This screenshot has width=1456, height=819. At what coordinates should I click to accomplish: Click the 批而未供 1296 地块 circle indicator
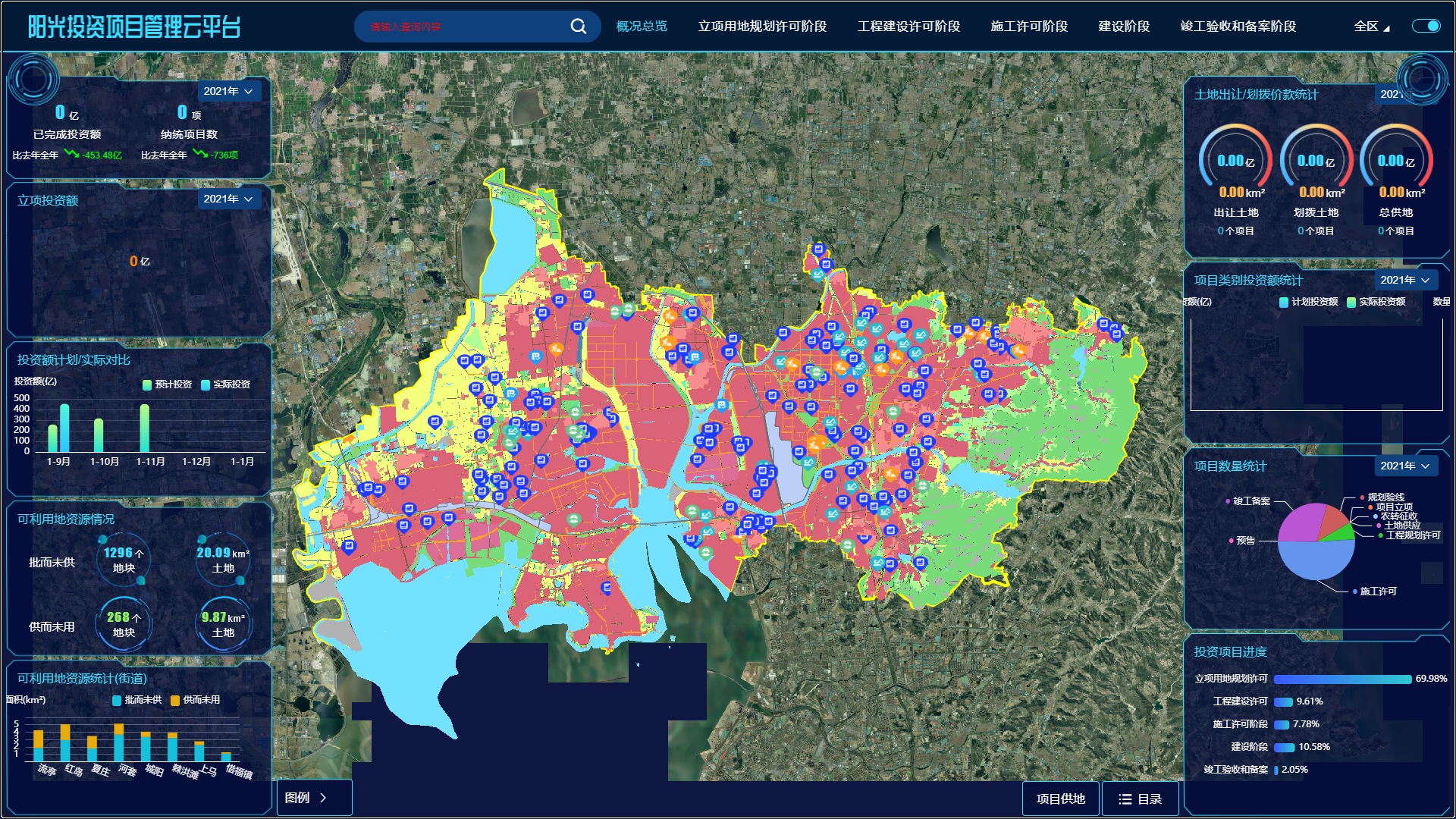tap(124, 560)
